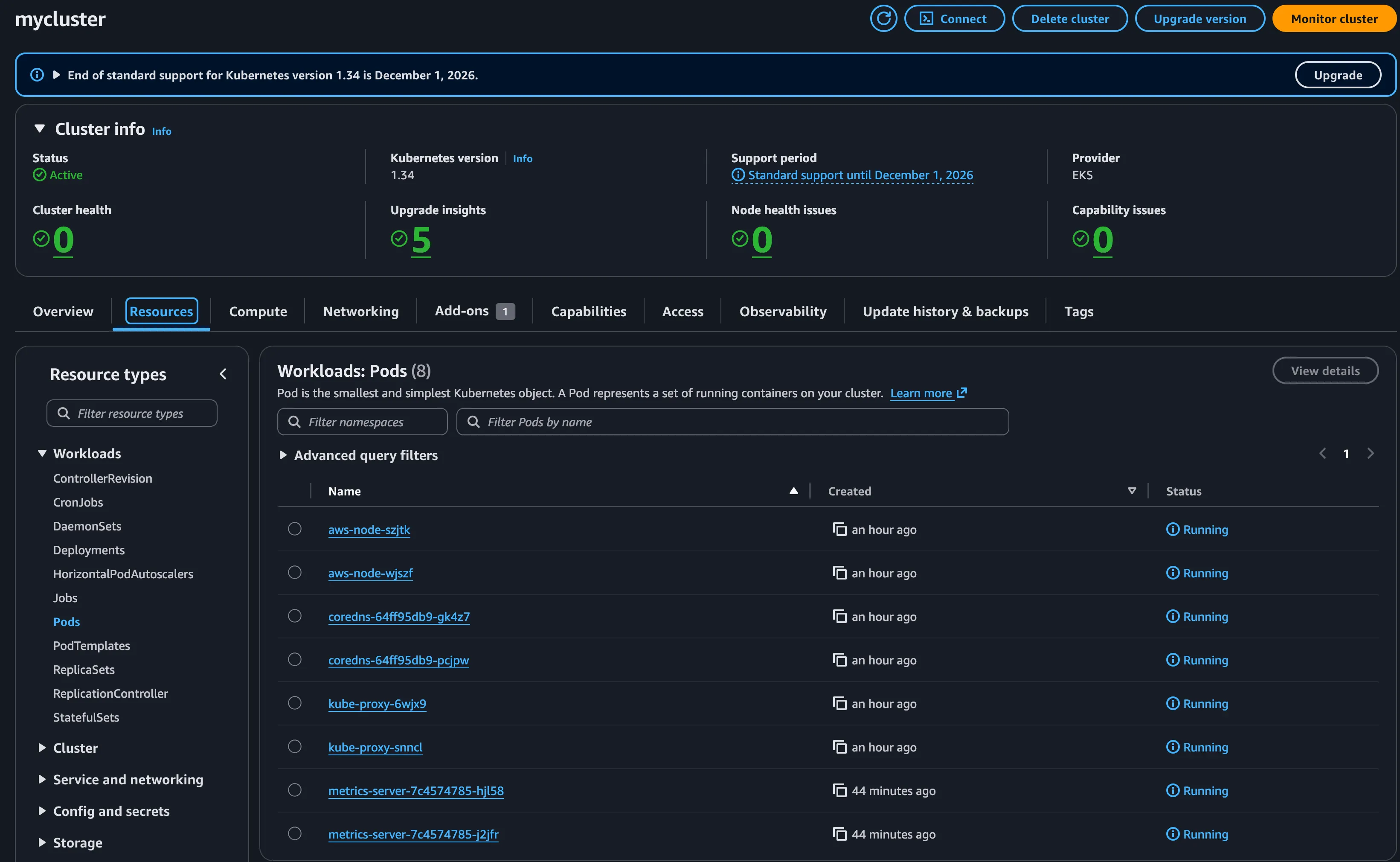Screen dimensions: 1400x862
Task: Click the Upgrade version button
Action: [1200, 18]
